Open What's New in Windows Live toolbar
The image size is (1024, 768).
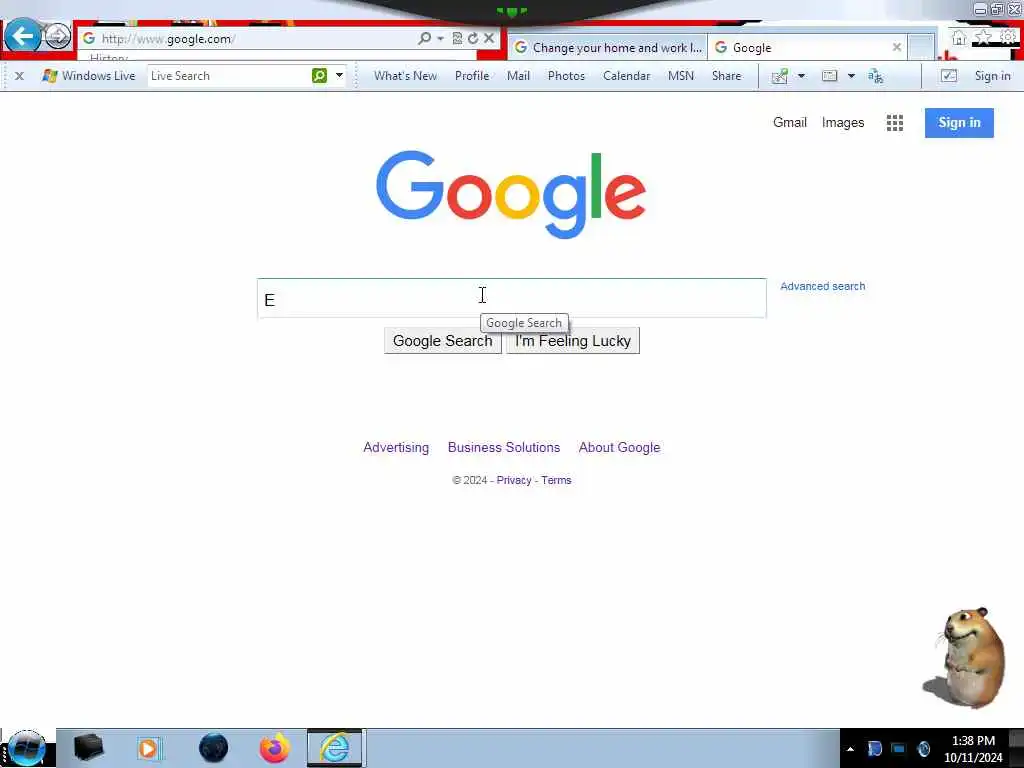[406, 76]
